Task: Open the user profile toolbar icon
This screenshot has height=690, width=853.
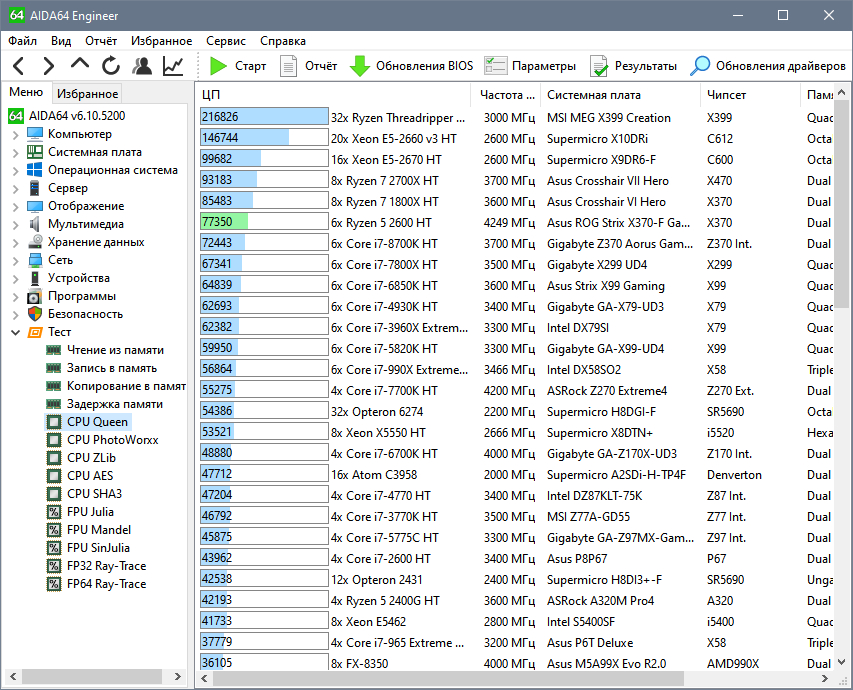Action: pos(142,66)
